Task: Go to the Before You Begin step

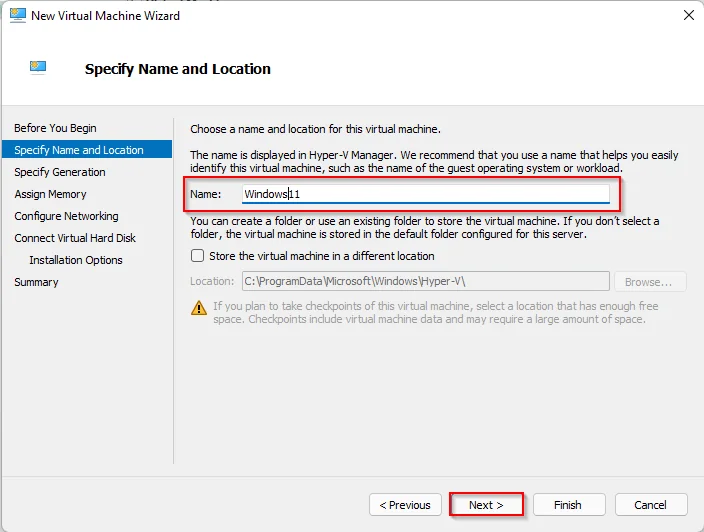Action: point(55,128)
